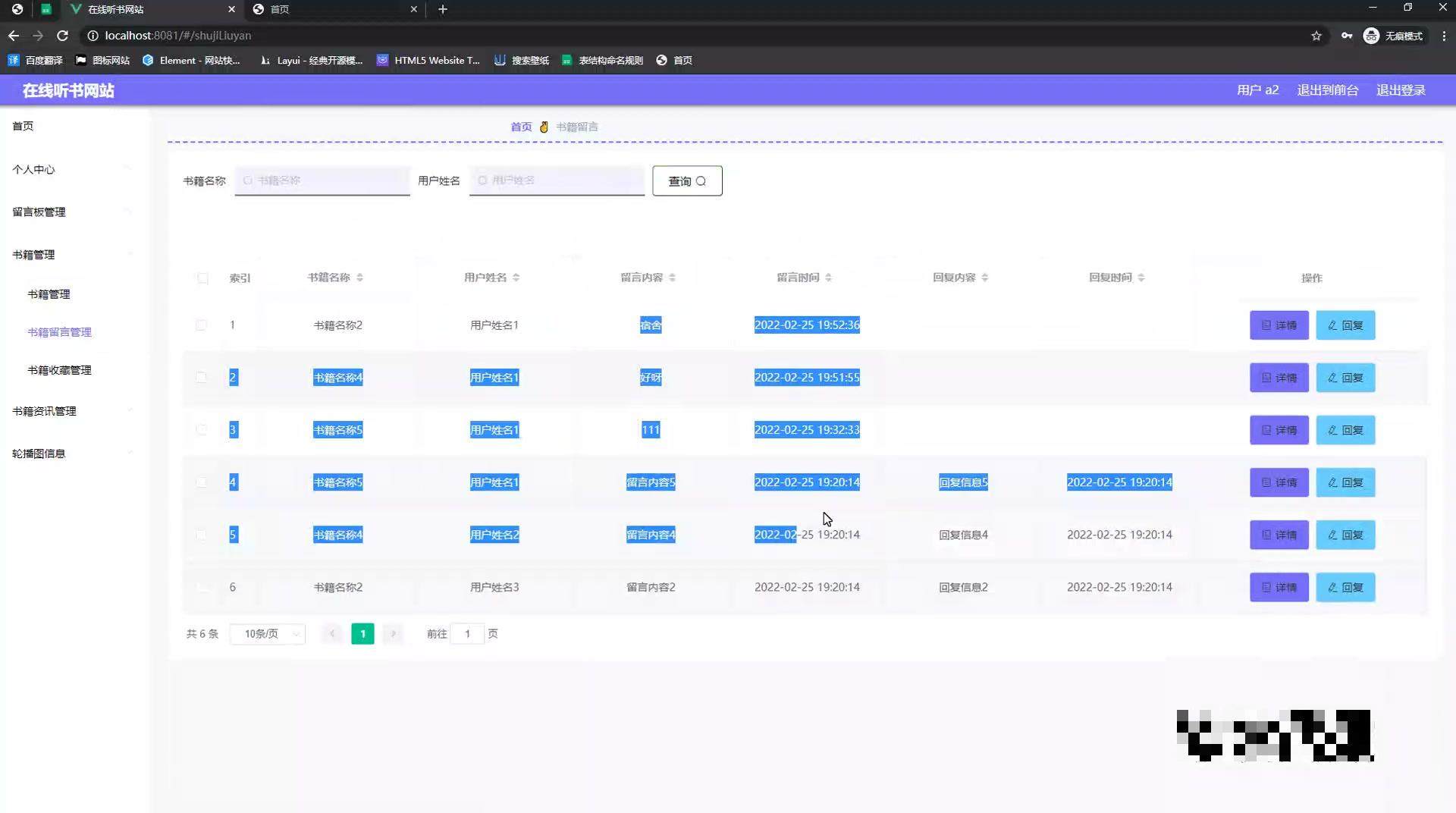Open 书籍收藏管理 in the sidebar
Viewport: 1456px width, 813px height.
[59, 370]
